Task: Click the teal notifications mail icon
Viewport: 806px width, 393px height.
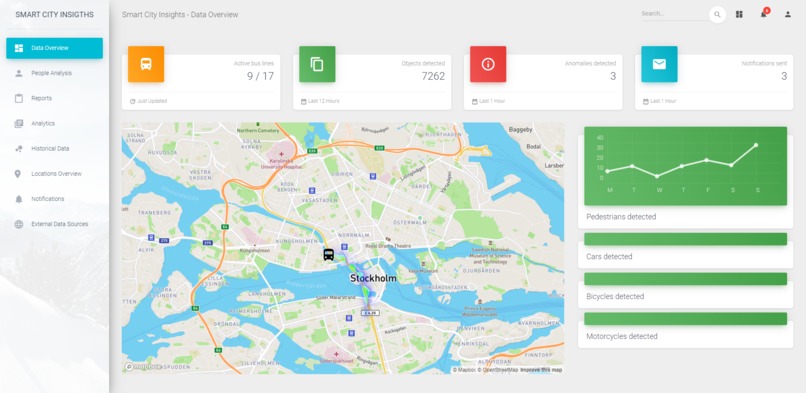Action: [x=659, y=64]
